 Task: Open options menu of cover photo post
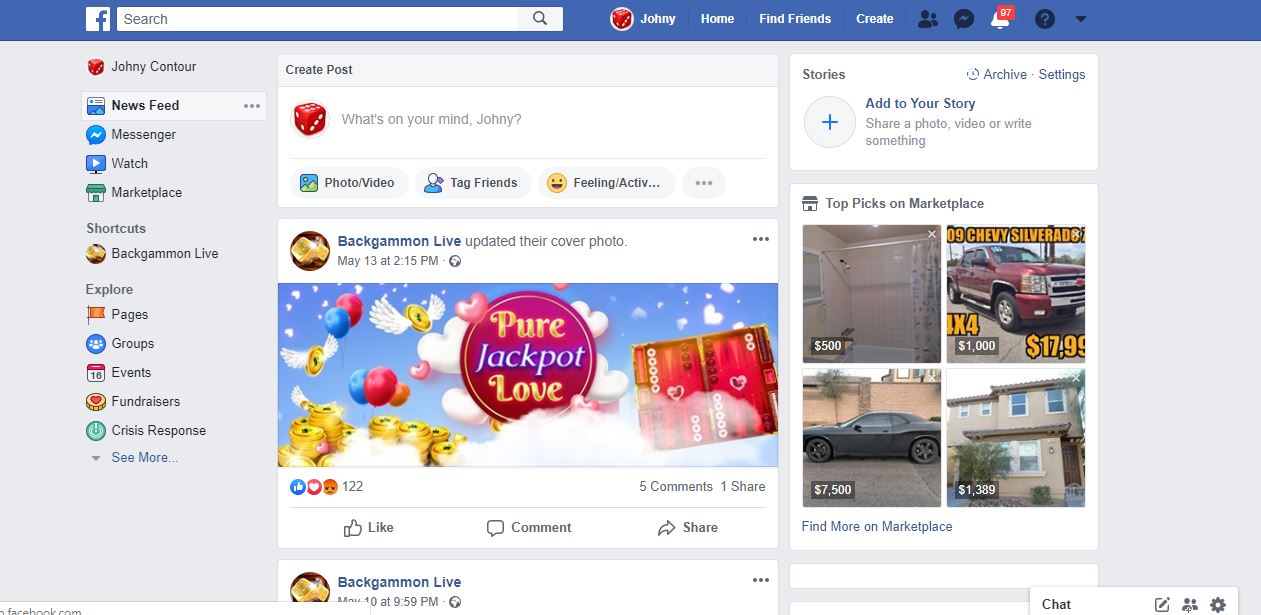pyautogui.click(x=761, y=239)
